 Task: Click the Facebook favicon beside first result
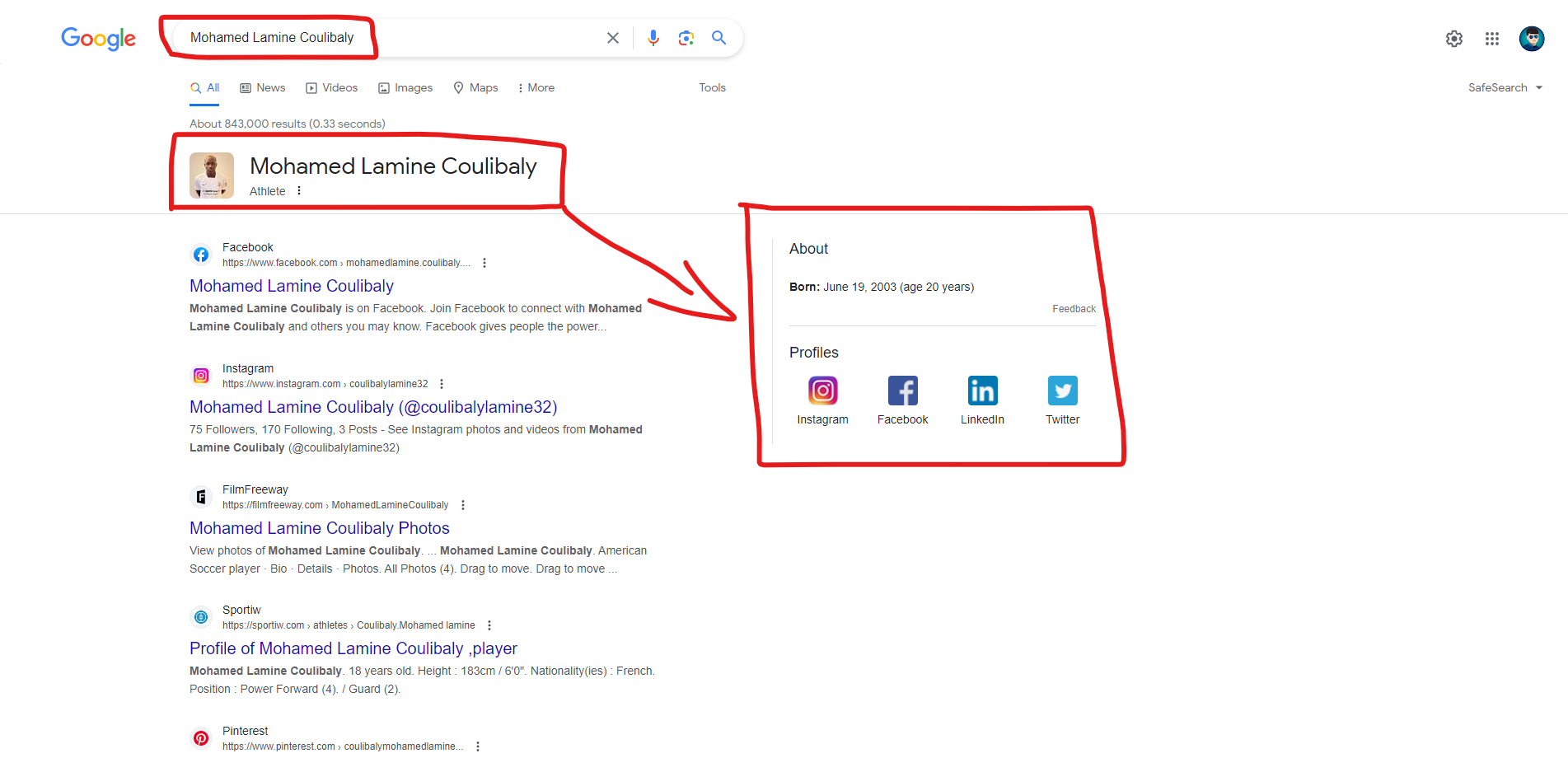[x=201, y=255]
